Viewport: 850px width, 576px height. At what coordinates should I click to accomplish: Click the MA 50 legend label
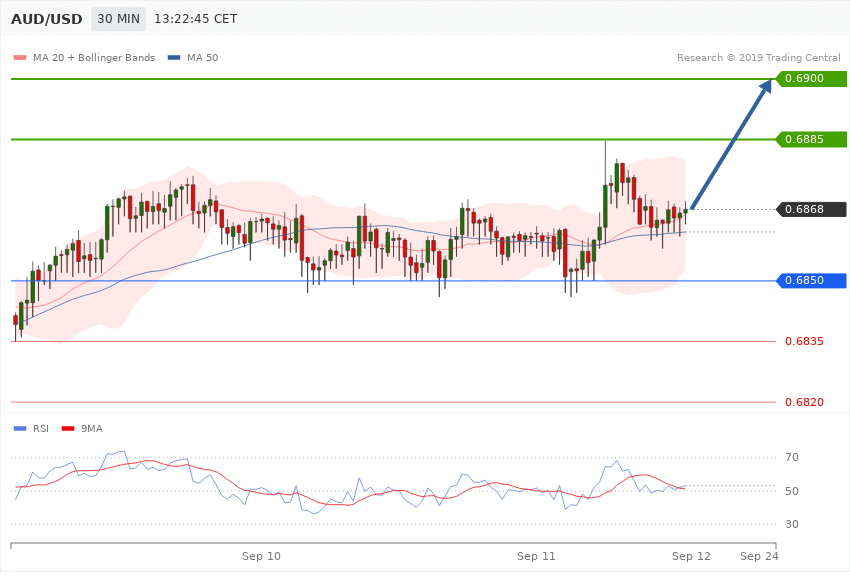pyautogui.click(x=202, y=58)
